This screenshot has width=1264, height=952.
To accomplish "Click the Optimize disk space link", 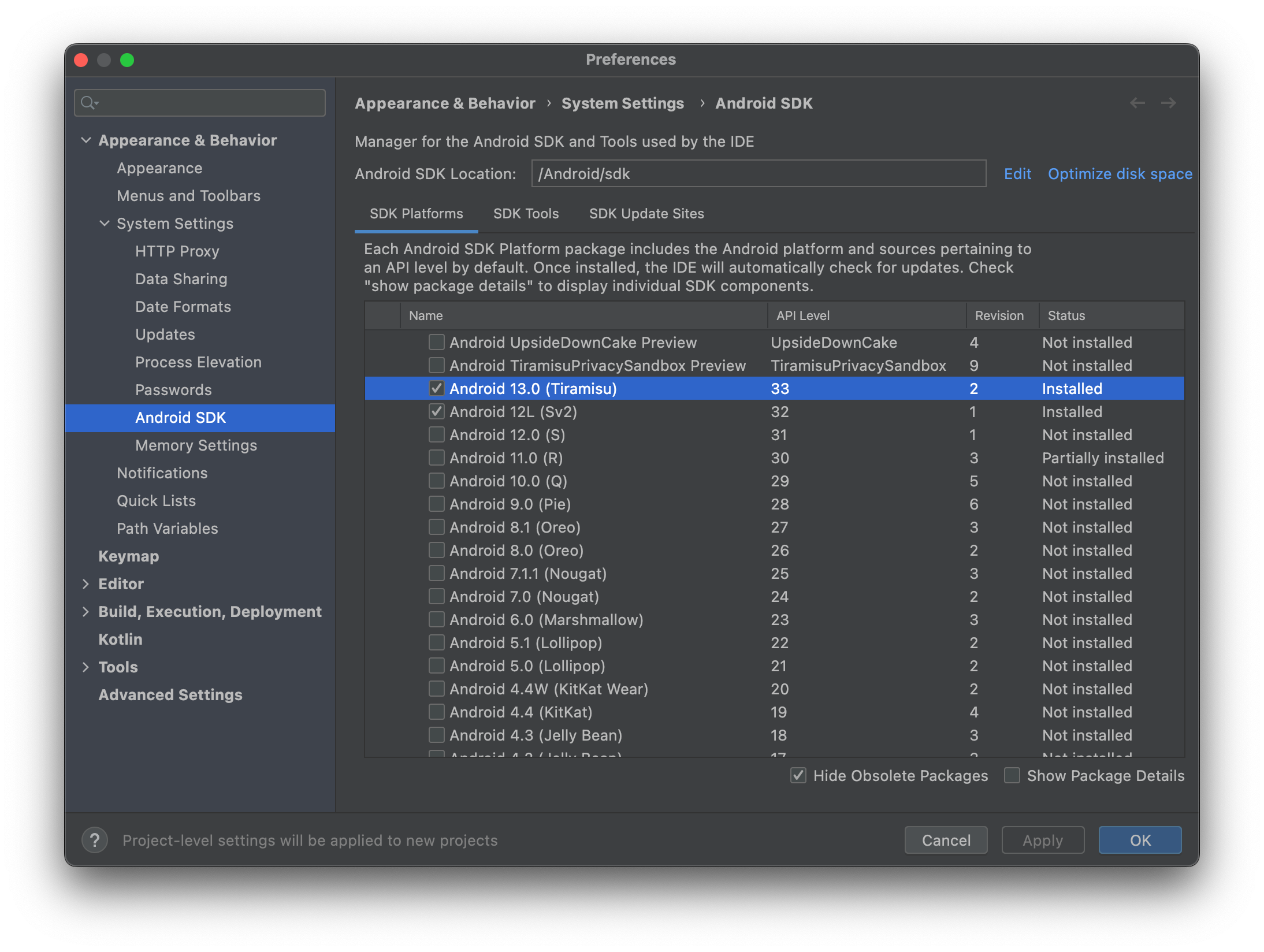I will [x=1120, y=173].
